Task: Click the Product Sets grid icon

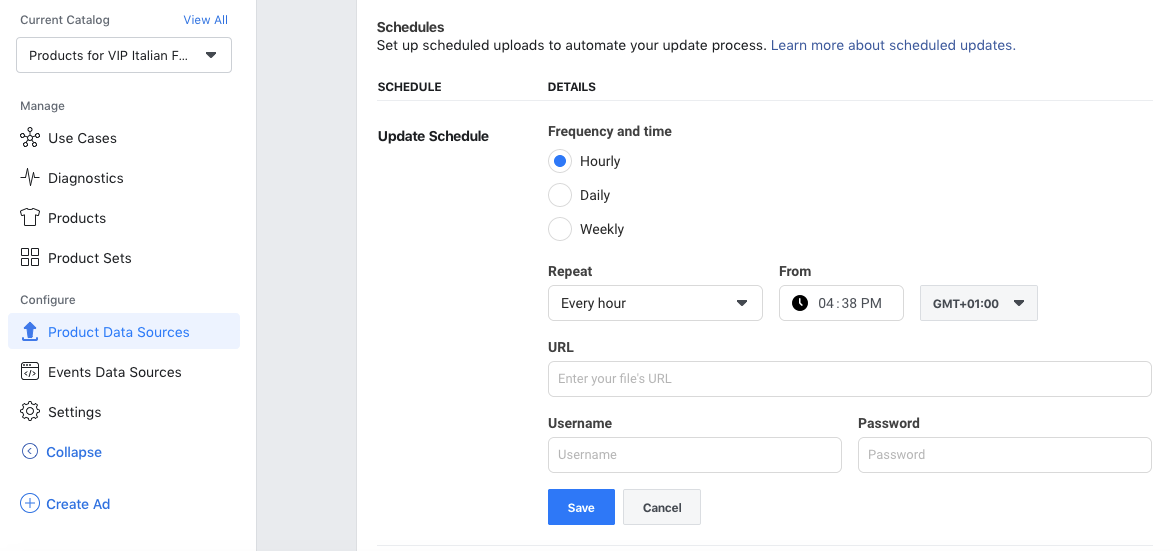Action: coord(30,258)
